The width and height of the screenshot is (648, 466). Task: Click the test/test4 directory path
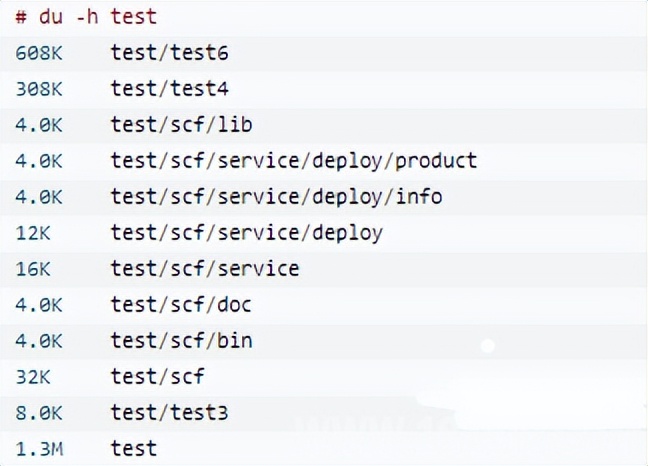[x=169, y=89]
